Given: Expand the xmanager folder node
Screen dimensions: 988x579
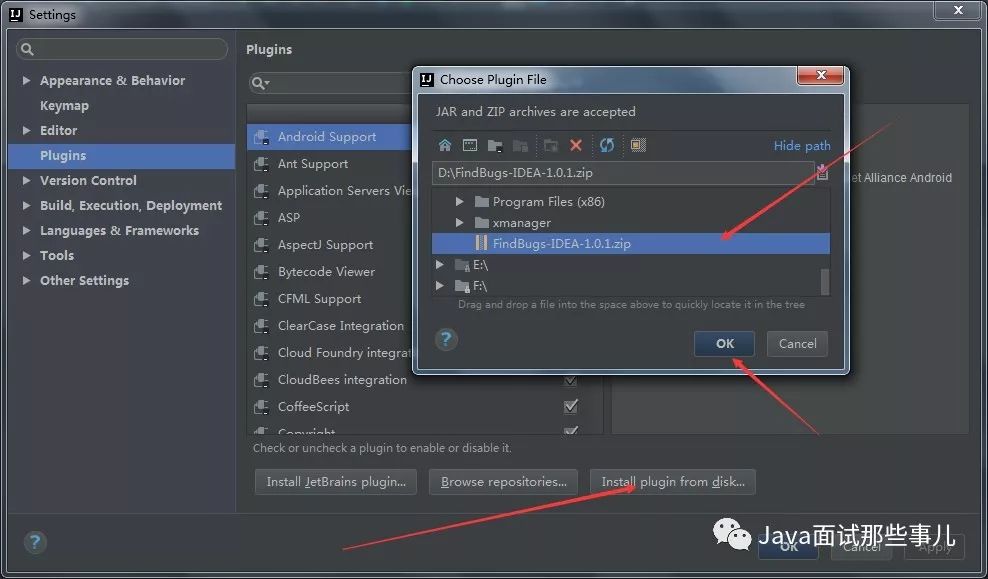Looking at the screenshot, I should click(460, 222).
